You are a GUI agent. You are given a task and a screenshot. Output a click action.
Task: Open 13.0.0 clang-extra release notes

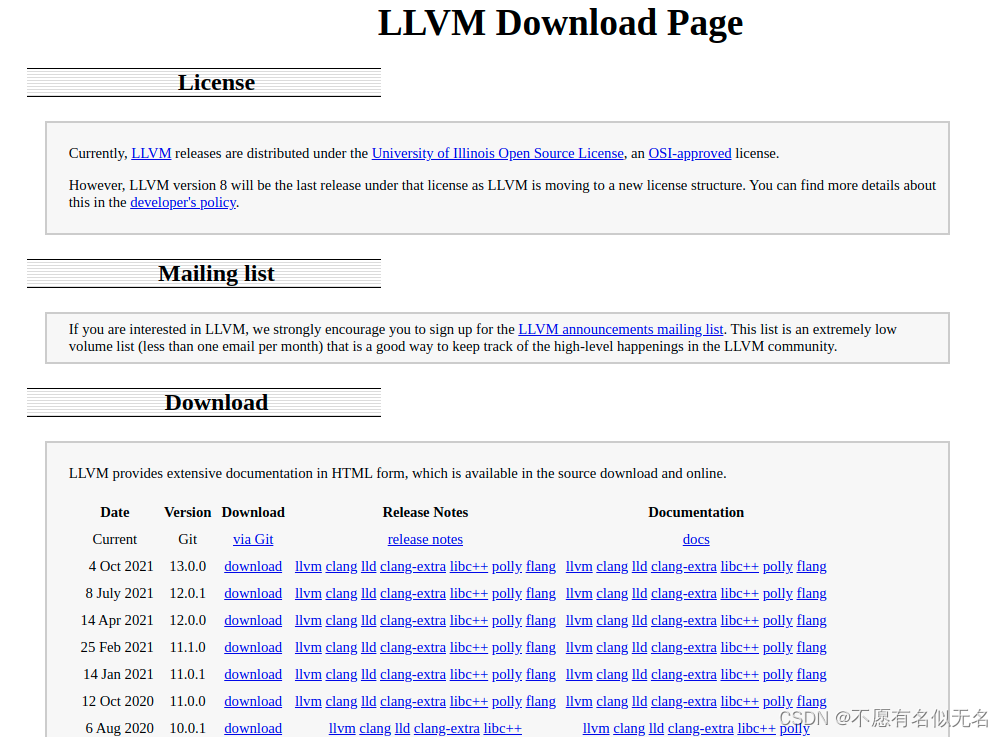point(413,566)
